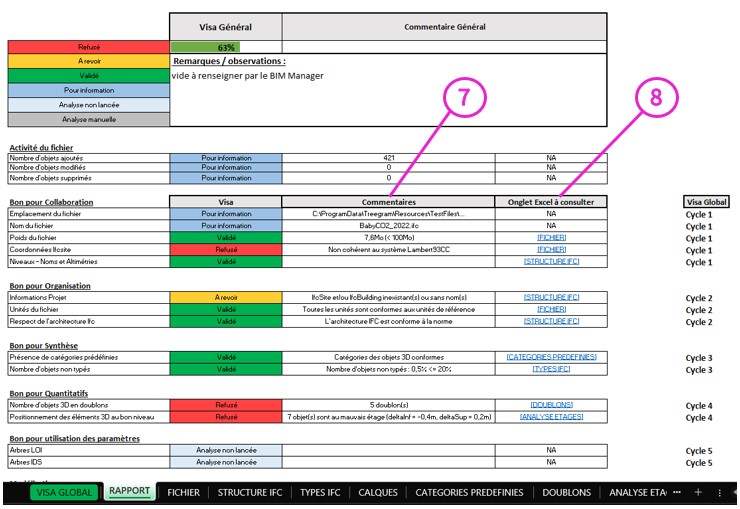This screenshot has width=740, height=509.
Task: Select the green Validé legend cell
Action: coord(89,75)
